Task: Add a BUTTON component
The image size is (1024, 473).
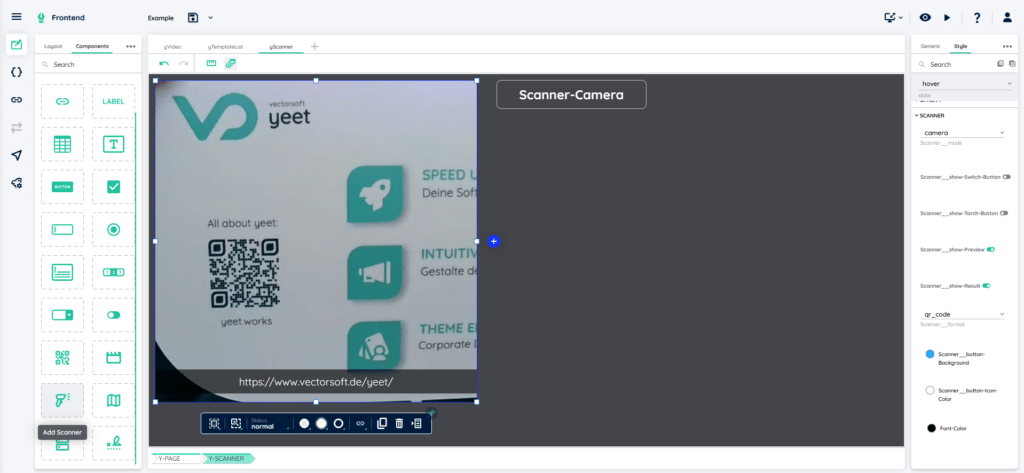Action: (x=62, y=187)
